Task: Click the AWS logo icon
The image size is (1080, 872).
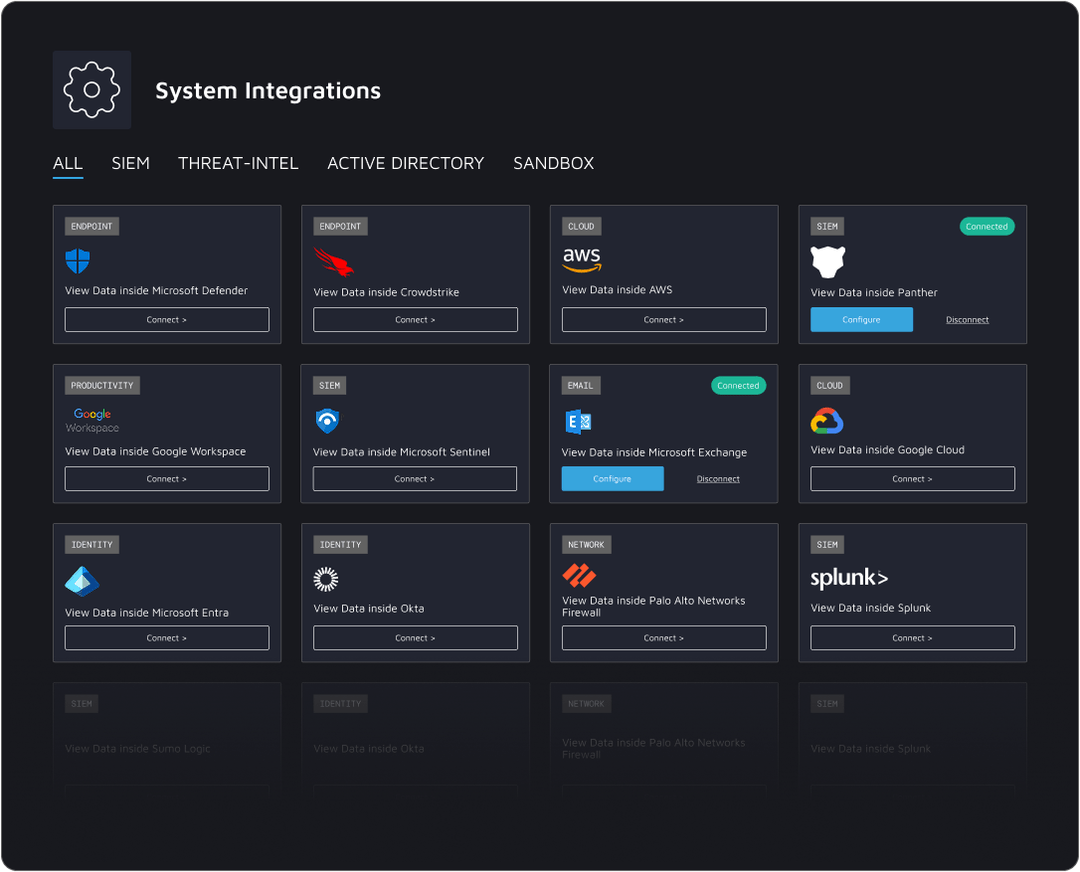Action: 582,260
